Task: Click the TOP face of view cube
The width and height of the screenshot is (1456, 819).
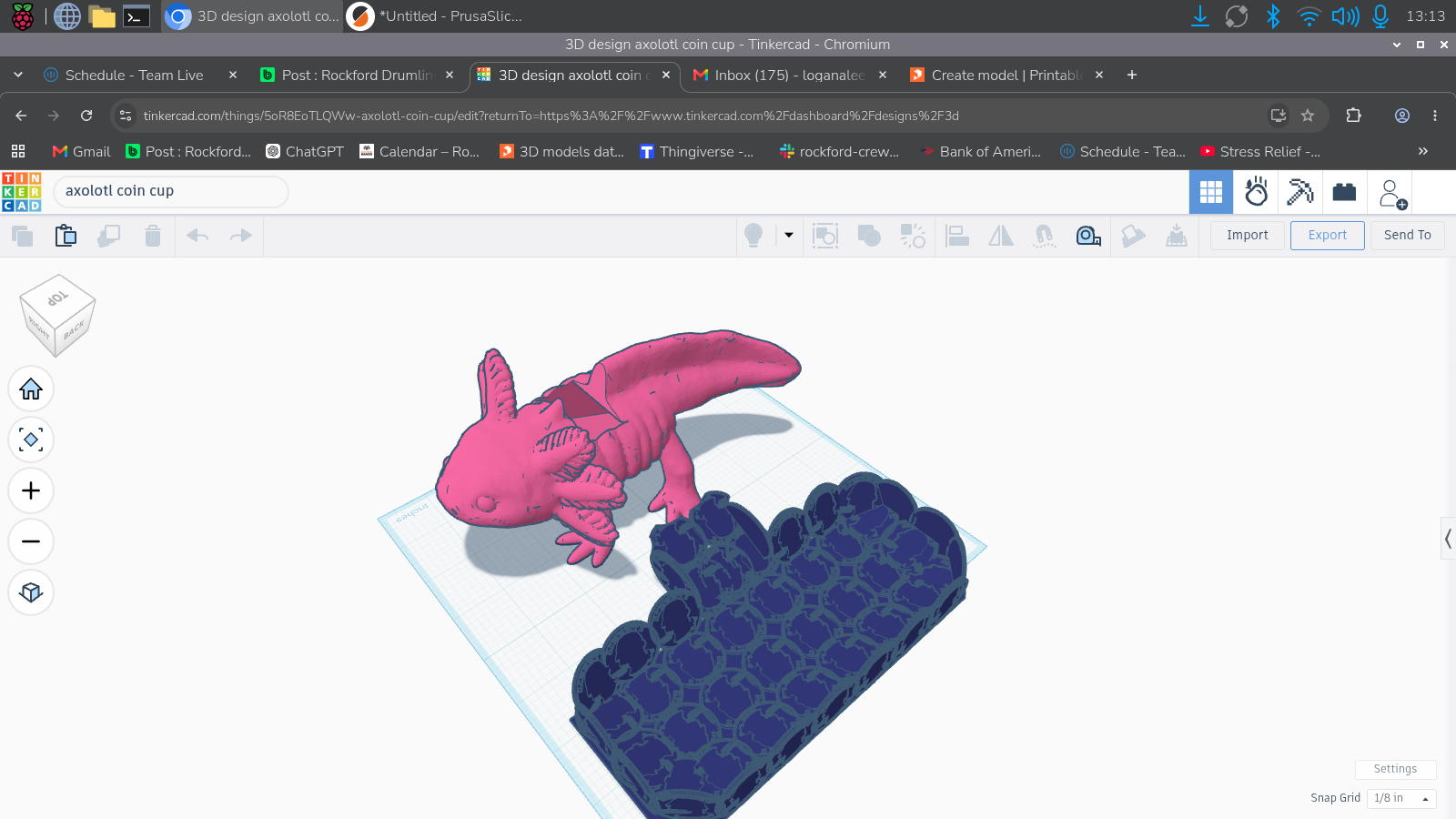Action: [57, 298]
